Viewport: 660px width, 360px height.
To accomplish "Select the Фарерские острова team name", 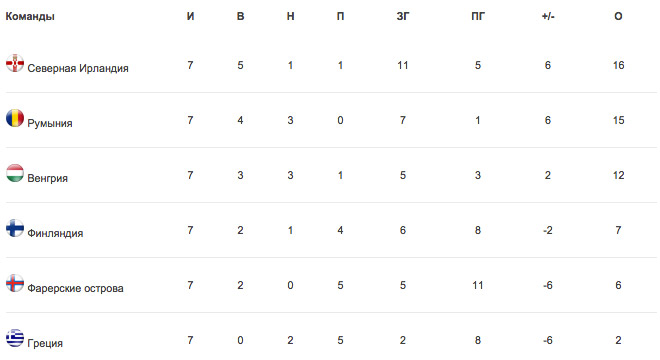I will click(75, 288).
